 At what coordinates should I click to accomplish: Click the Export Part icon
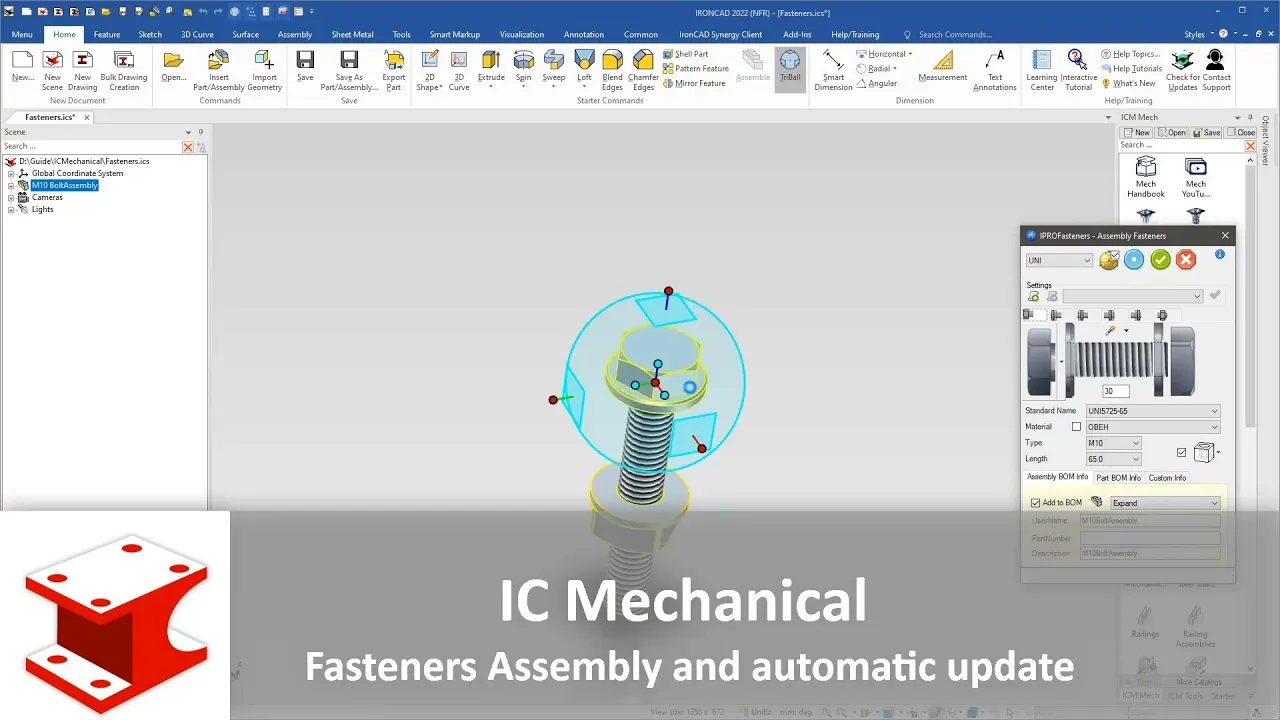[394, 61]
